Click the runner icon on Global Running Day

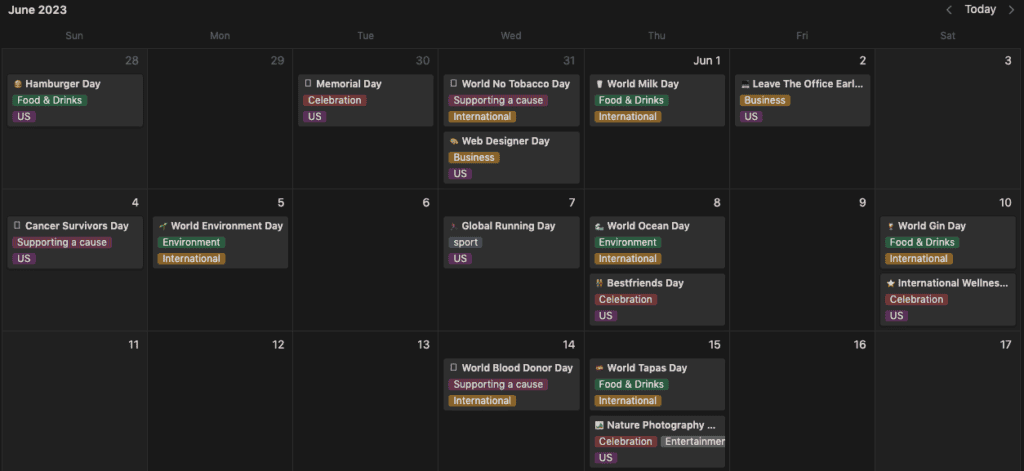point(454,226)
